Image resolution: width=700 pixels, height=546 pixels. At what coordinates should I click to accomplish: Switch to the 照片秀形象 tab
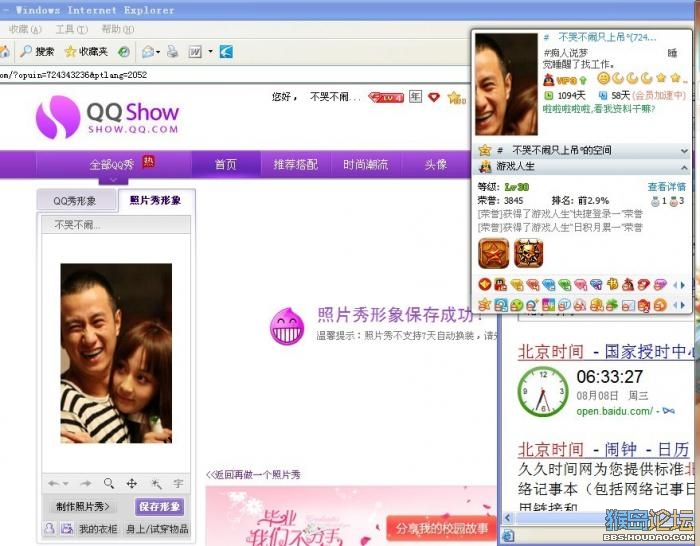pyautogui.click(x=156, y=200)
